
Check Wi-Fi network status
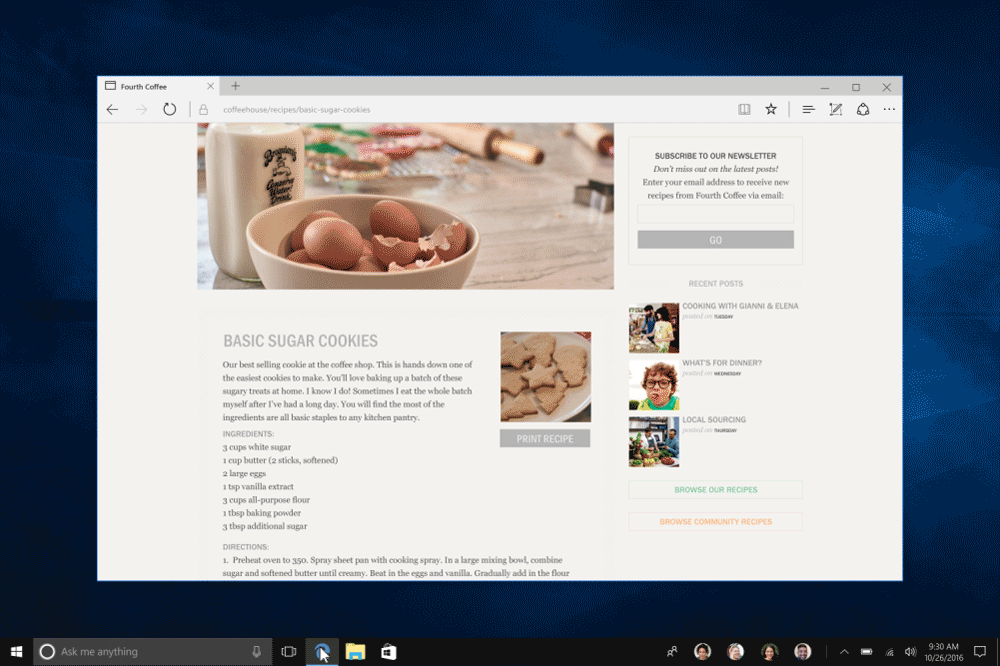[x=889, y=651]
